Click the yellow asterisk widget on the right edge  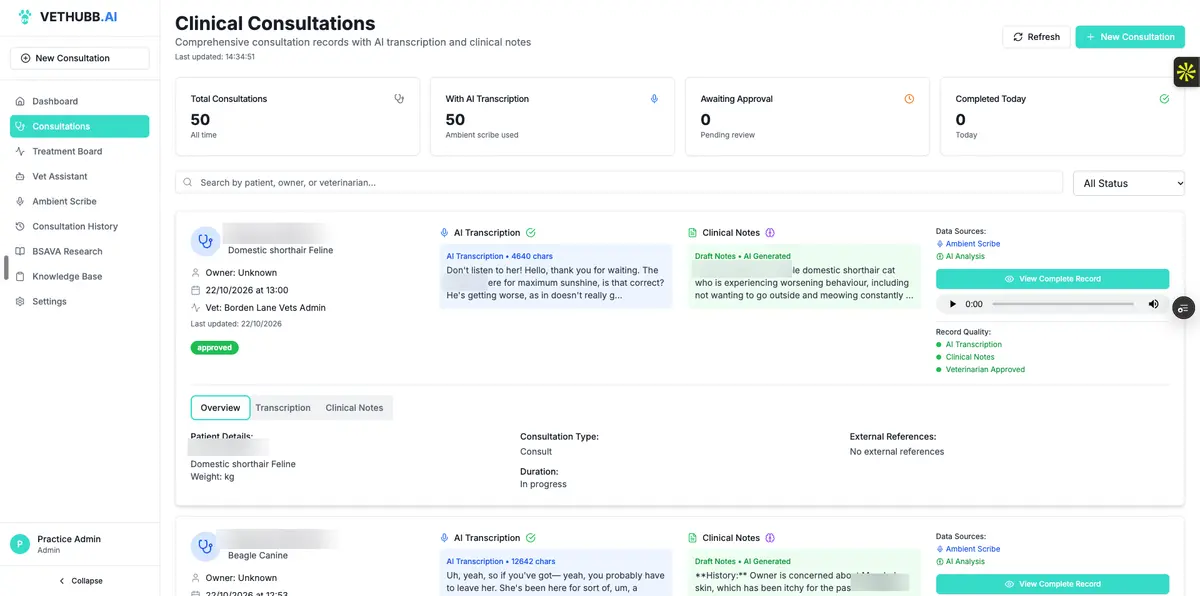[x=1186, y=71]
